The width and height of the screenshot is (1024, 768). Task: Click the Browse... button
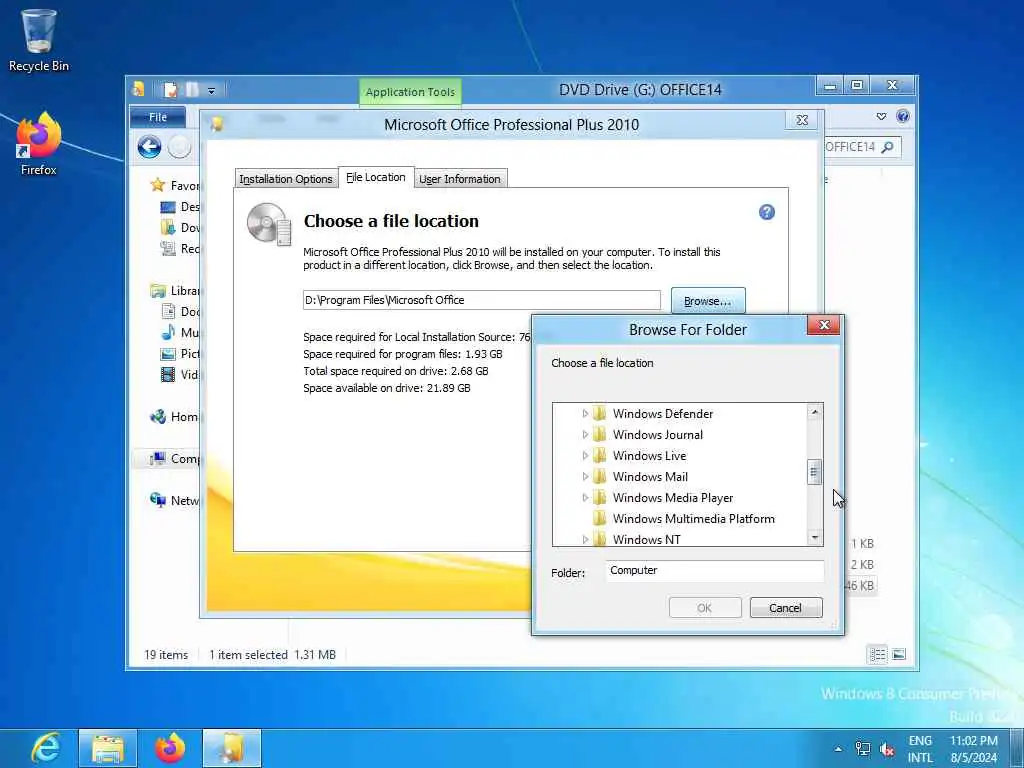click(x=708, y=301)
